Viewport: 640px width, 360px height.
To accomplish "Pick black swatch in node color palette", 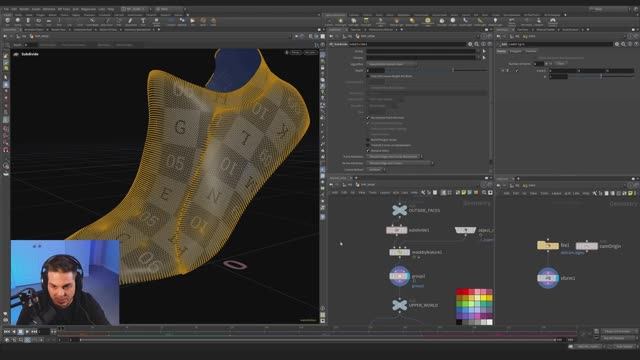I will (459, 322).
